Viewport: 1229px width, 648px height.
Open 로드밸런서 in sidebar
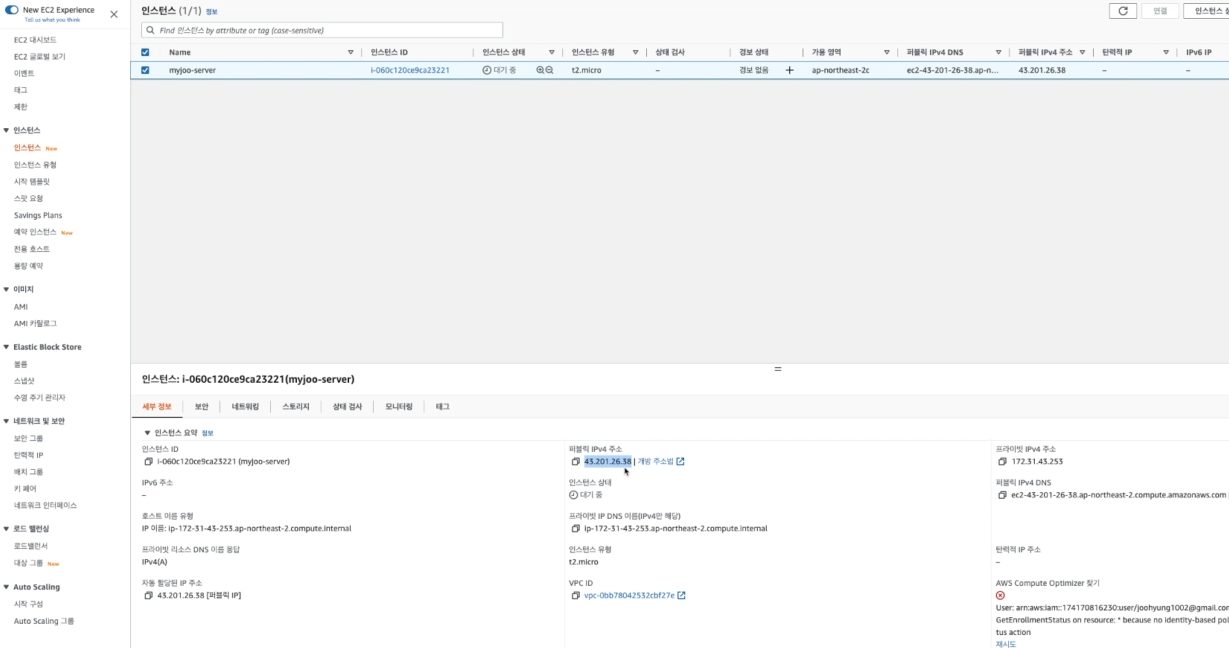pos(31,546)
